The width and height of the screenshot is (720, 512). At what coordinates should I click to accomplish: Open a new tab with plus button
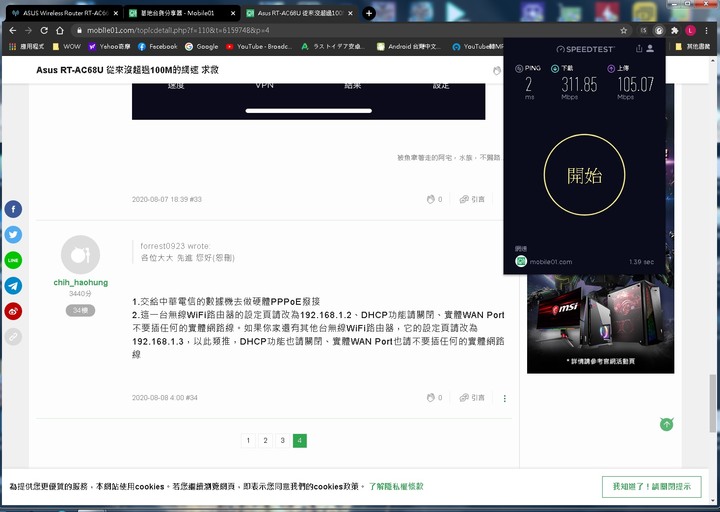click(369, 13)
